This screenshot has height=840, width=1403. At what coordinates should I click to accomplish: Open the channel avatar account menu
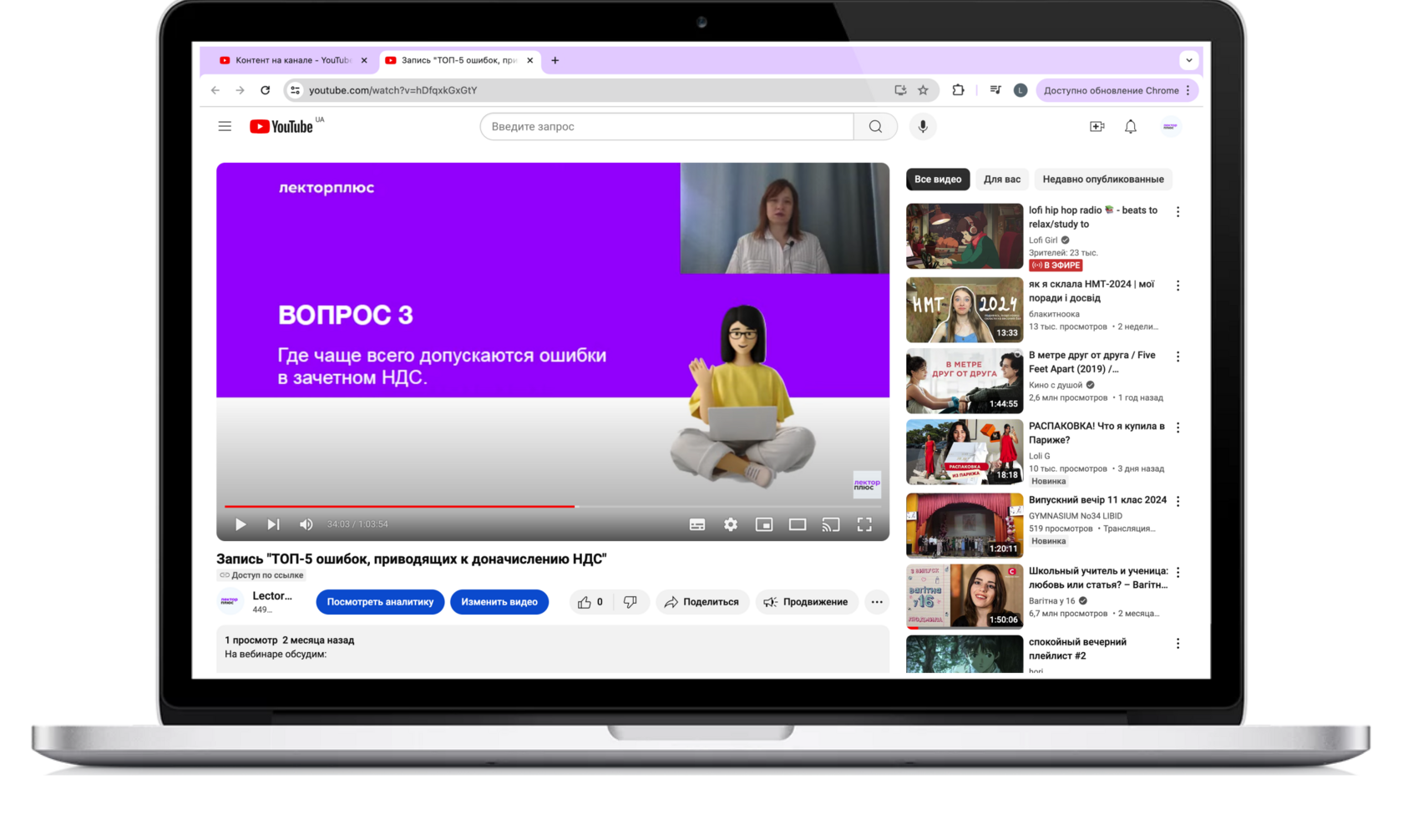coord(1170,127)
